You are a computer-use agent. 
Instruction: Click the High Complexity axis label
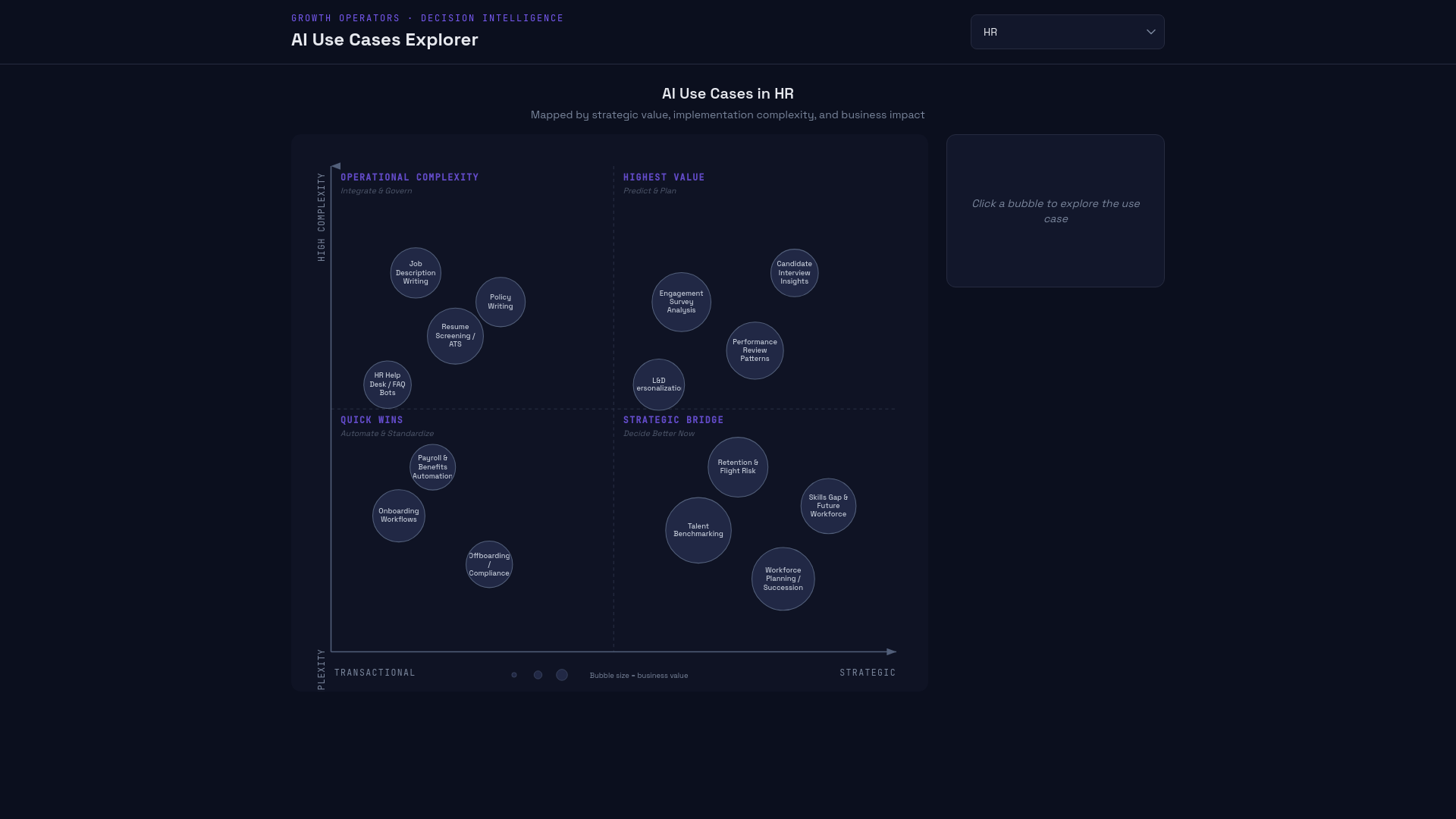(x=322, y=217)
